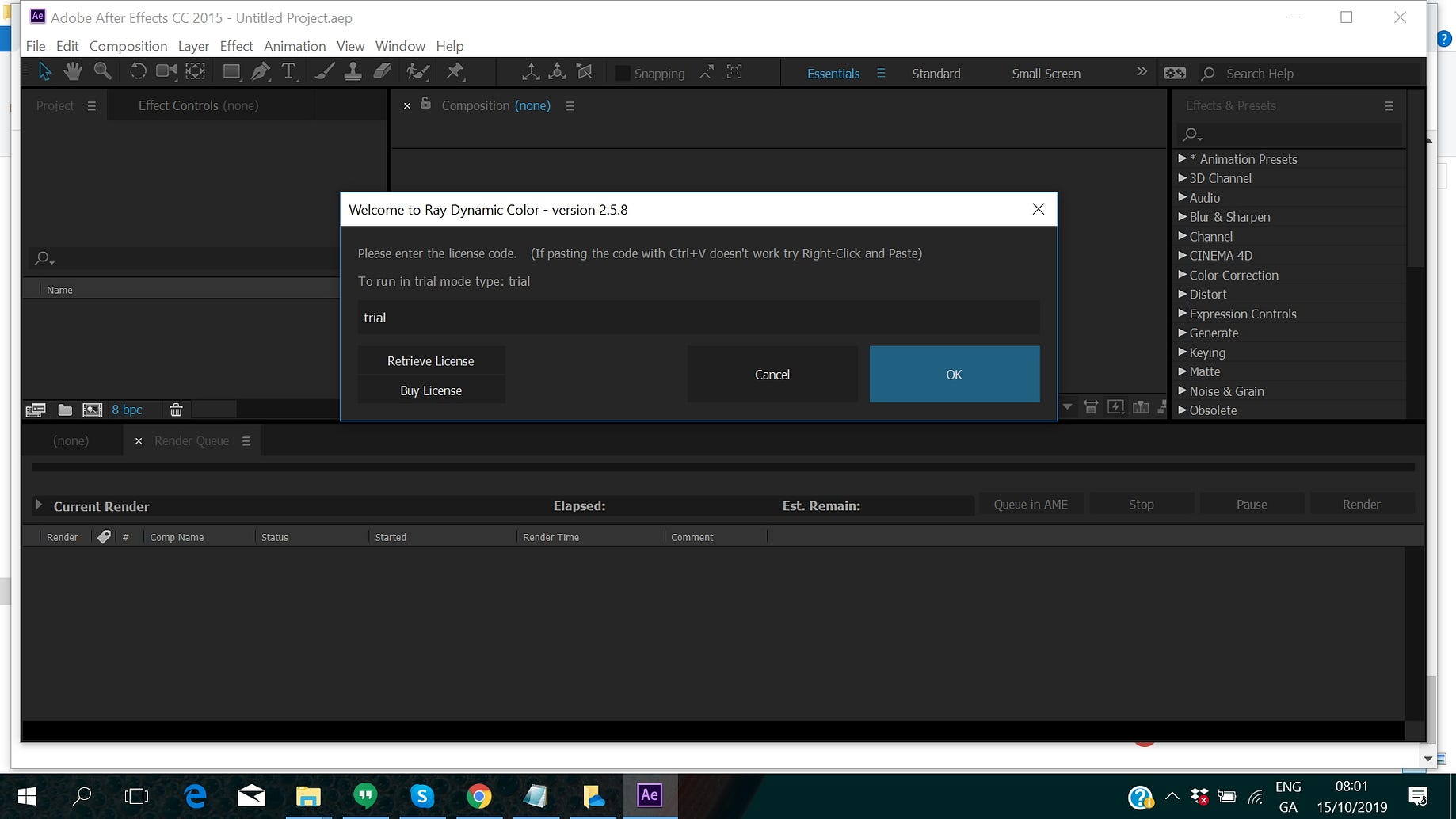Select the Zoom magnifier tool
The image size is (1456, 819).
point(102,71)
